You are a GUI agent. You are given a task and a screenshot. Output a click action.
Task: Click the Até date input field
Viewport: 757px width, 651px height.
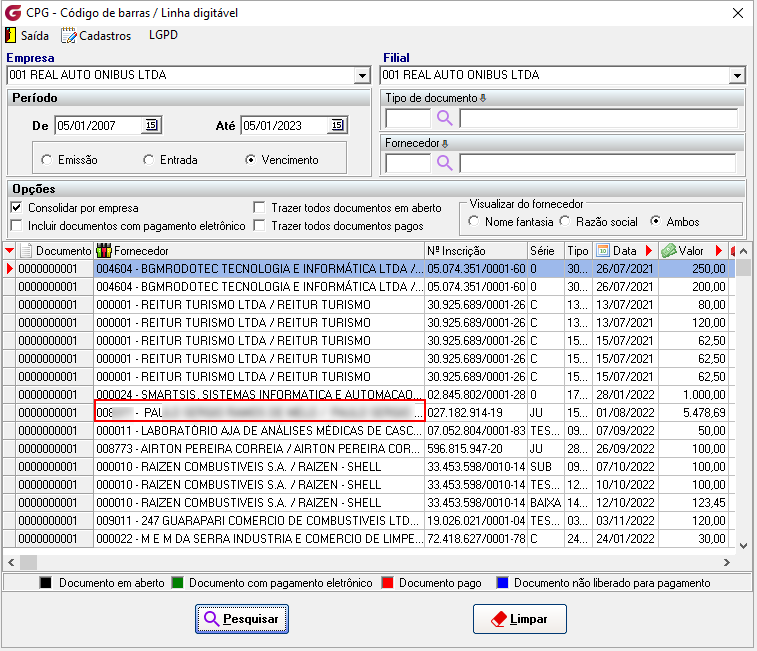pyautogui.click(x=285, y=126)
